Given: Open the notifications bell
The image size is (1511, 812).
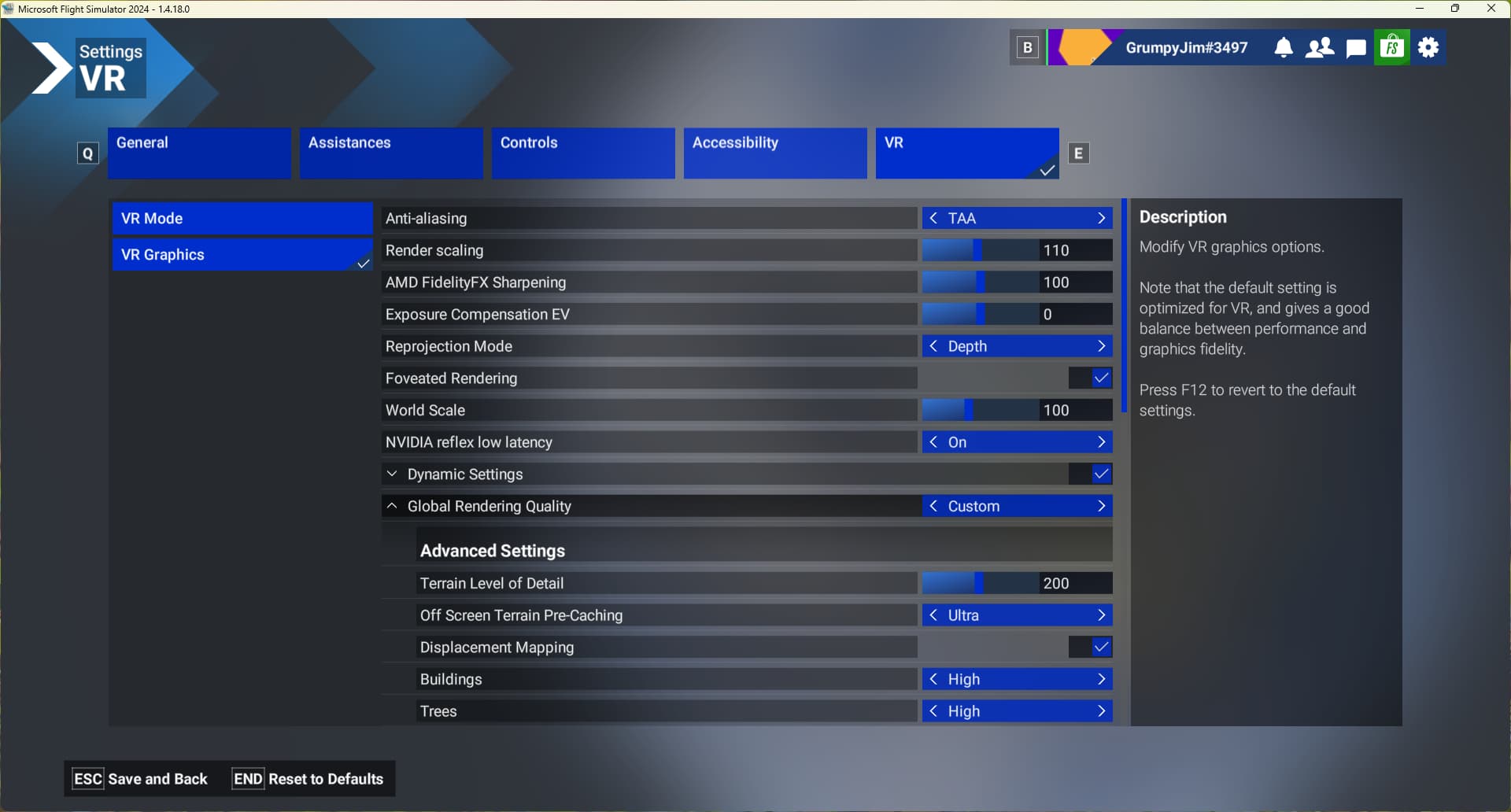Looking at the screenshot, I should pos(1283,48).
